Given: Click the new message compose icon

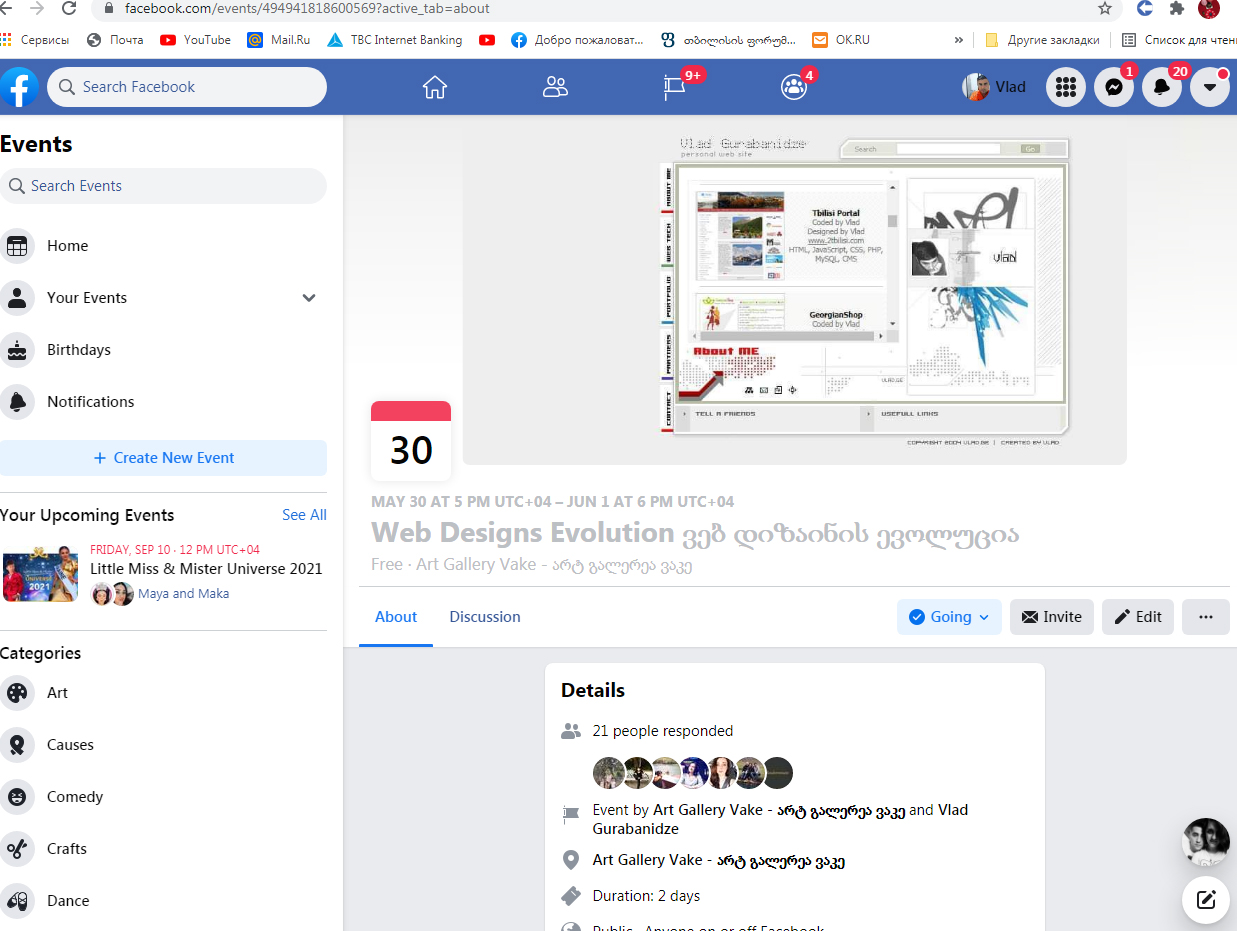Looking at the screenshot, I should click(x=1206, y=899).
